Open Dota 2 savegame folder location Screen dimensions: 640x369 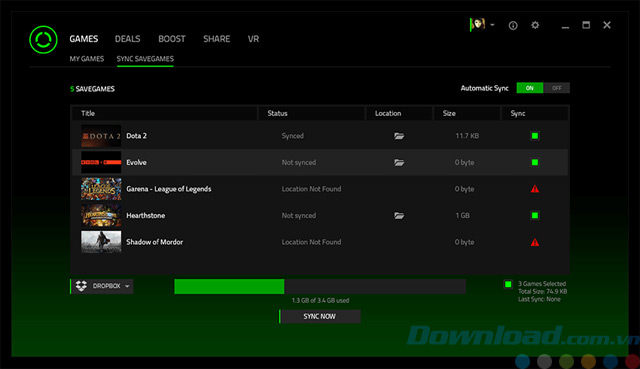(399, 136)
